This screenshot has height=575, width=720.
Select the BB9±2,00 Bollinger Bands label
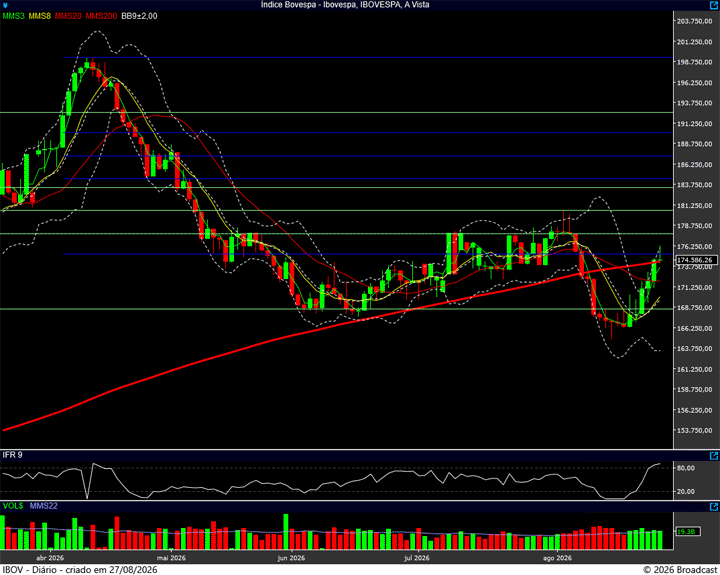pyautogui.click(x=139, y=16)
